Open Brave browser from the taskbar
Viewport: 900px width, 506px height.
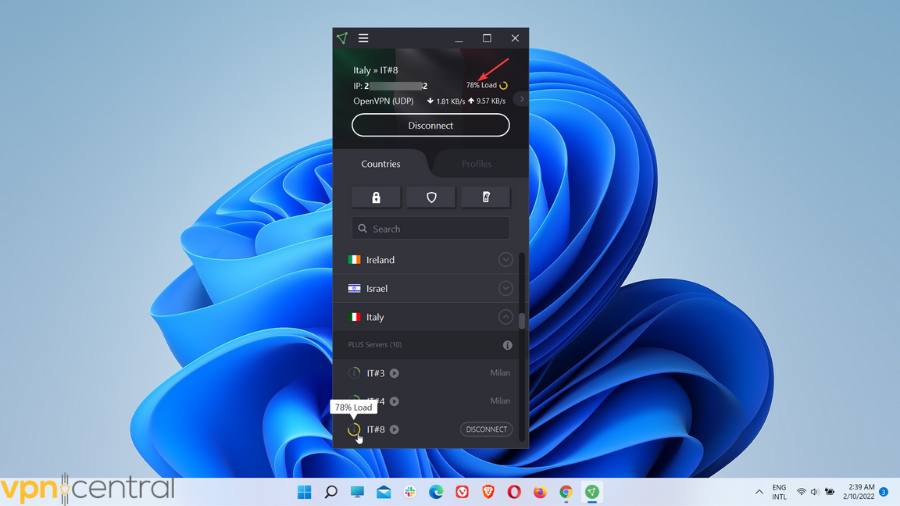[488, 492]
